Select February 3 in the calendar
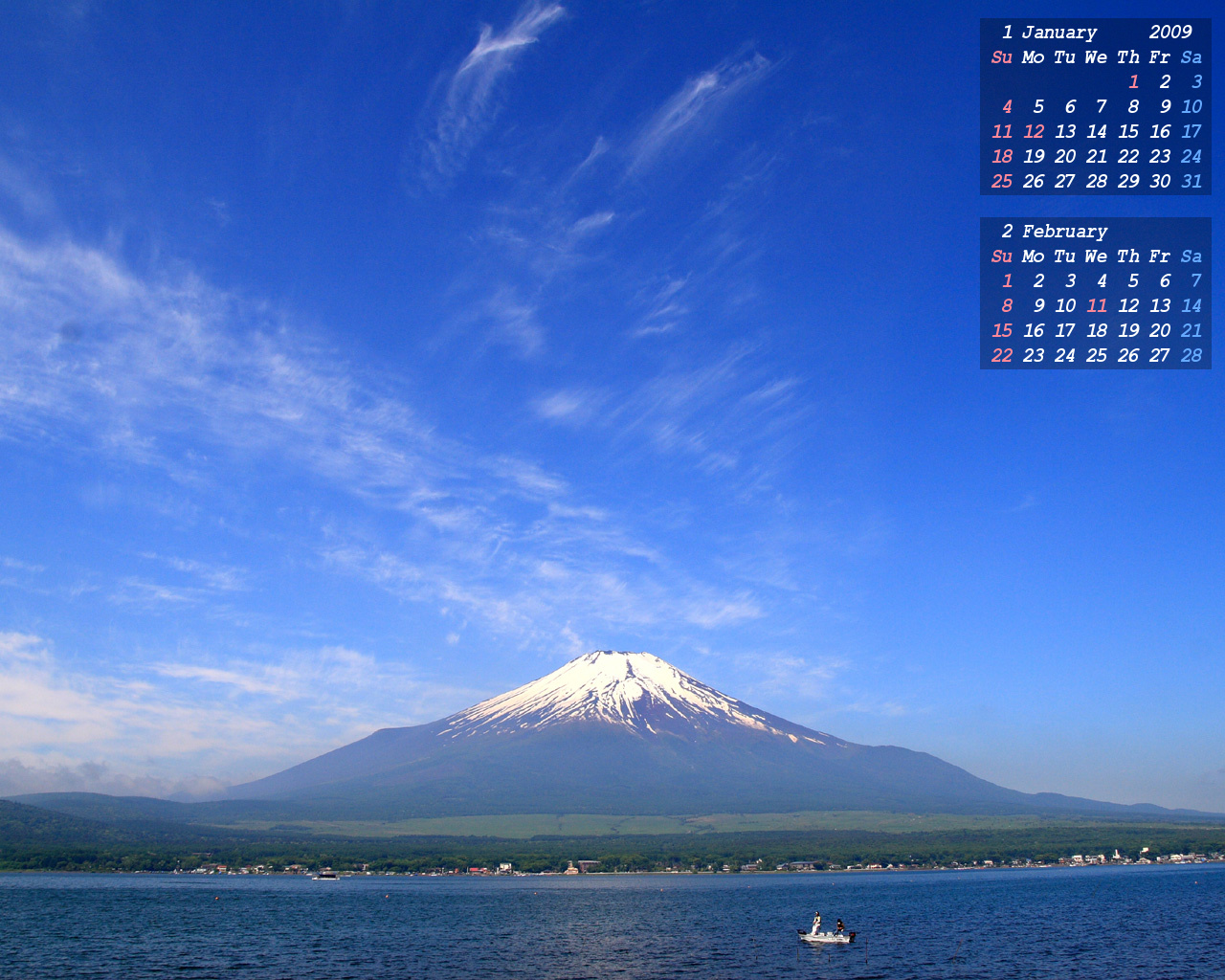 point(1070,281)
